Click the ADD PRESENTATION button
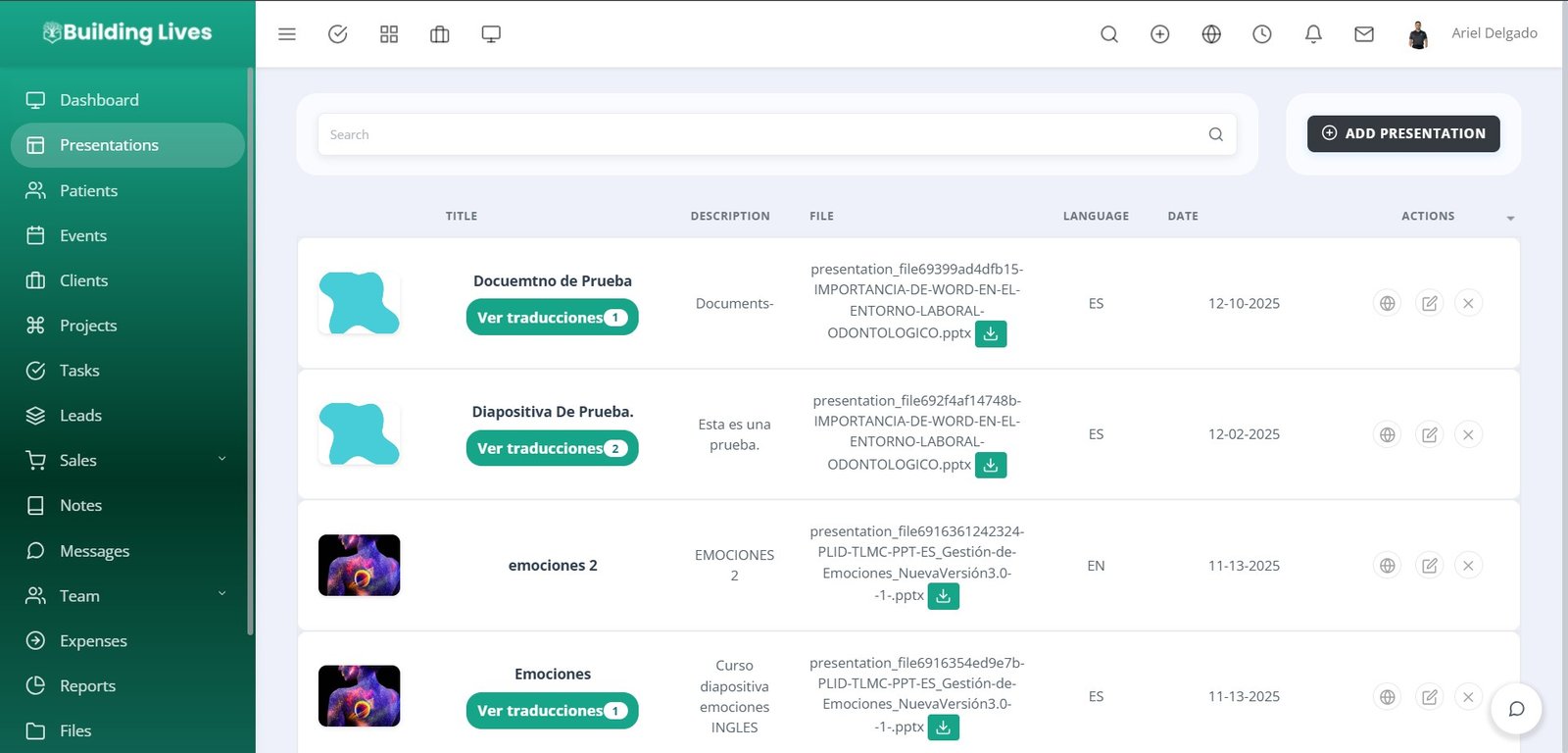This screenshot has width=1568, height=753. pyautogui.click(x=1402, y=133)
